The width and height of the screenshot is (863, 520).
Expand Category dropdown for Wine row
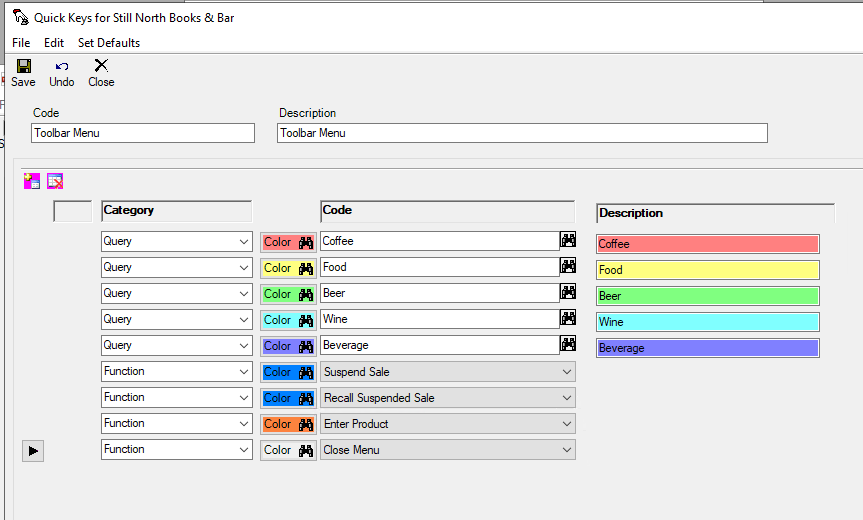coord(244,319)
